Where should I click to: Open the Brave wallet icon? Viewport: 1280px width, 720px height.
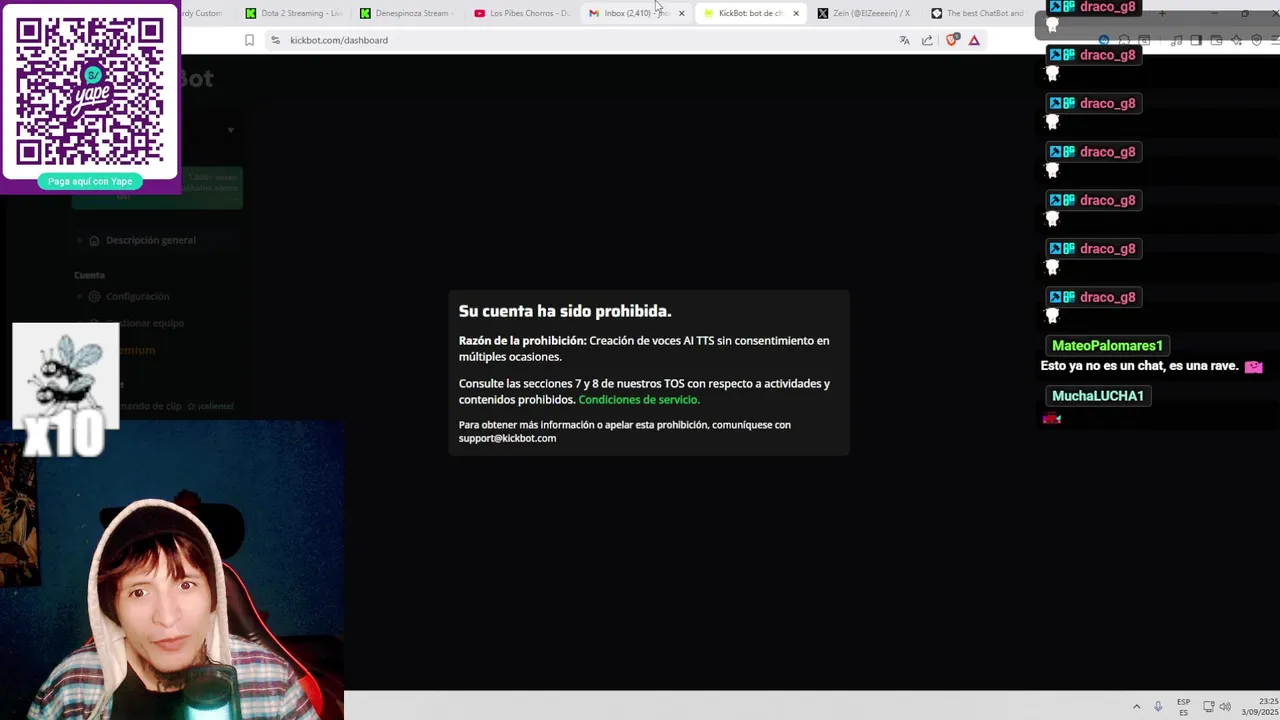coord(1216,40)
